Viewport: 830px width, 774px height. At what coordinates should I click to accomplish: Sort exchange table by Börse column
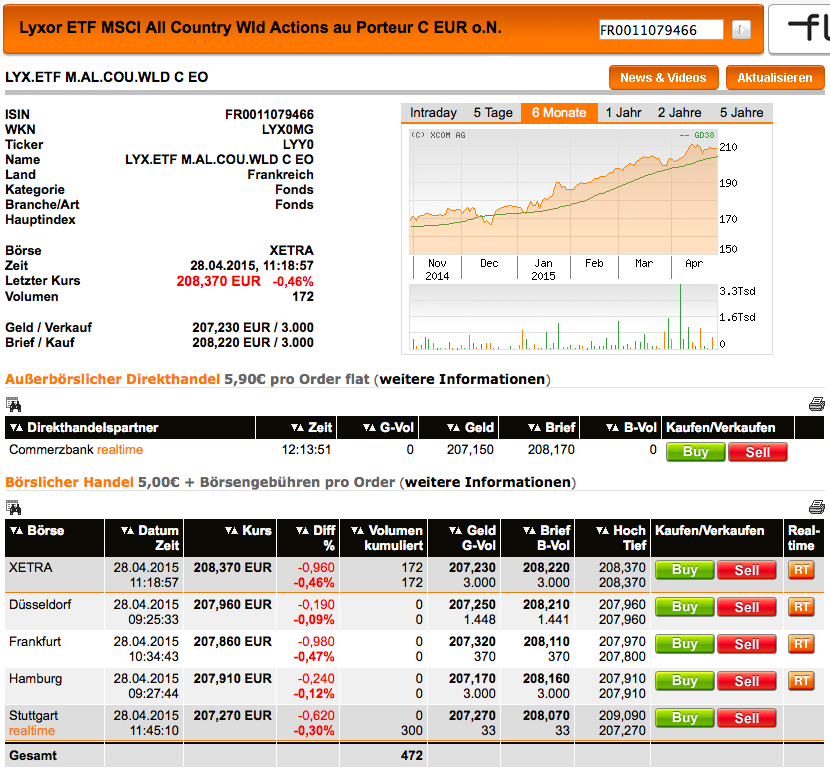[16, 530]
